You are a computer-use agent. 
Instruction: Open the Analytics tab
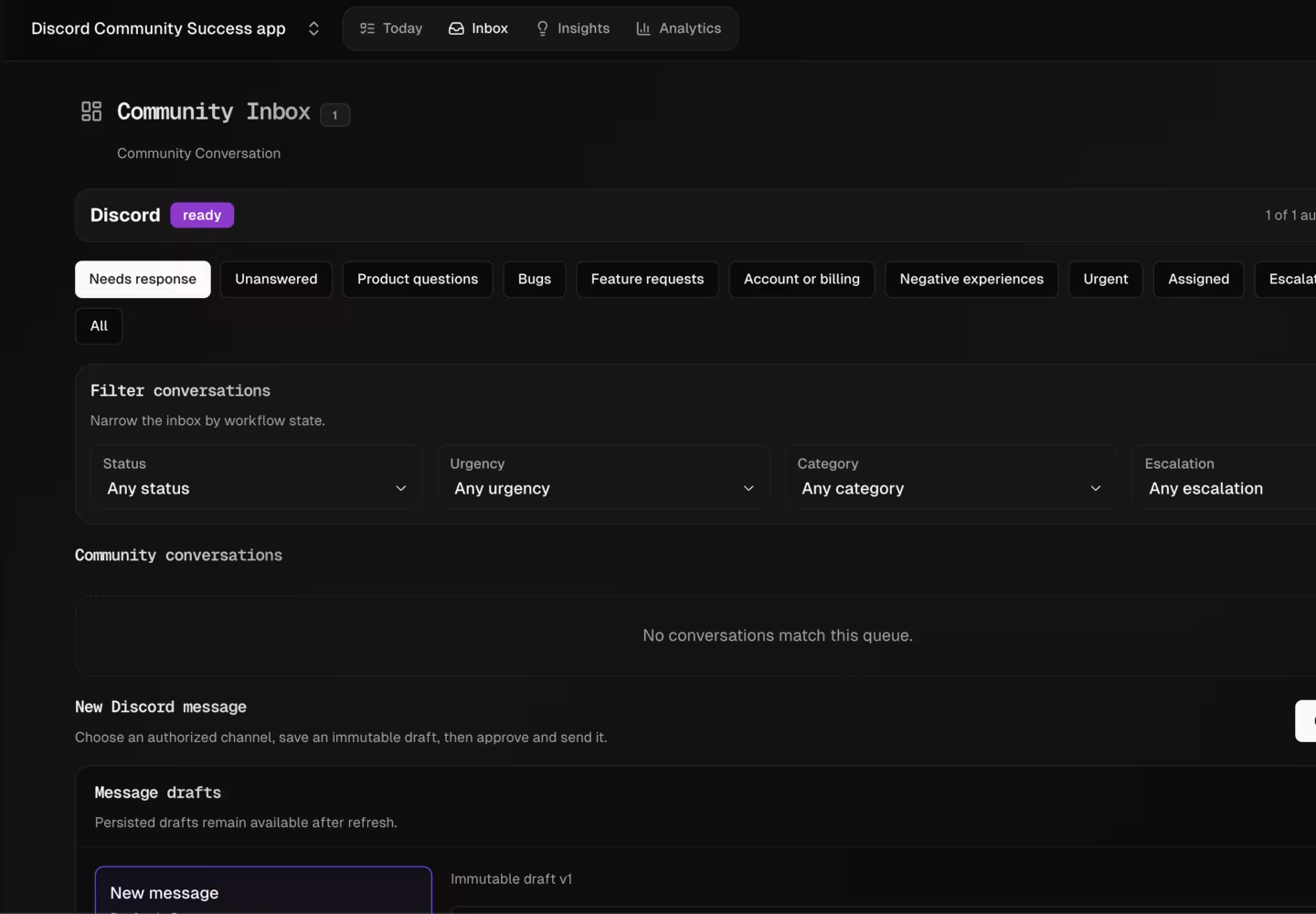(x=679, y=28)
